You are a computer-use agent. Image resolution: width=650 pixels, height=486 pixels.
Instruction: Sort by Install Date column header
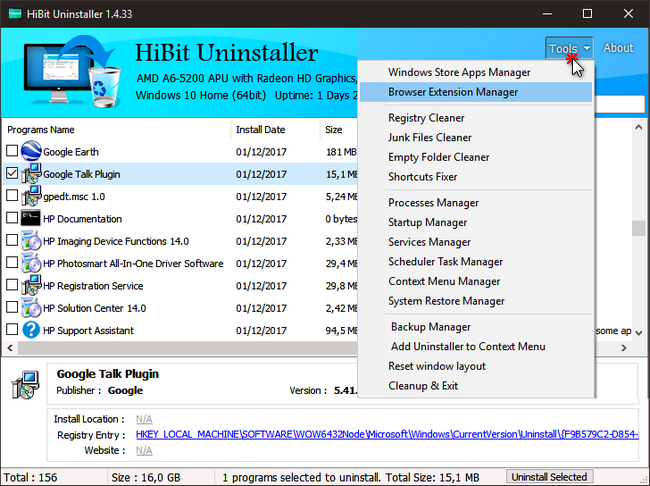click(x=275, y=129)
